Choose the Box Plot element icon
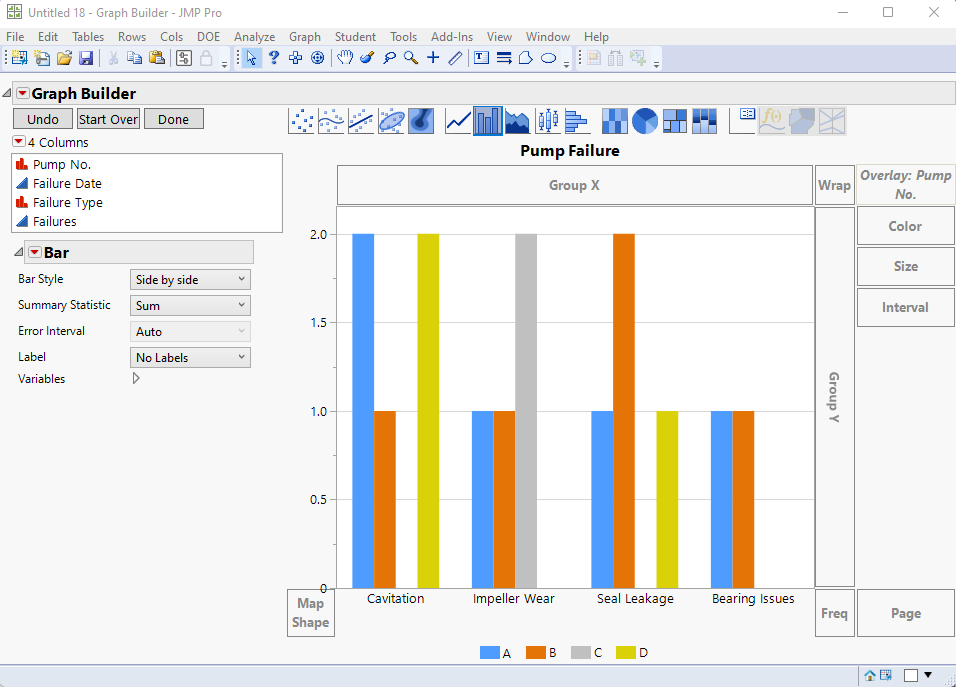956x687 pixels. point(548,121)
